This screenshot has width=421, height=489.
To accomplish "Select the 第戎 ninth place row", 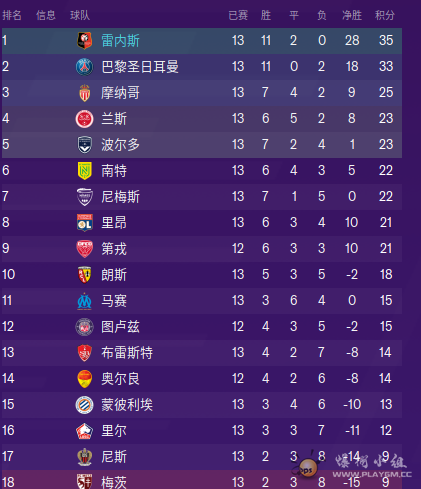I will click(x=202, y=249).
